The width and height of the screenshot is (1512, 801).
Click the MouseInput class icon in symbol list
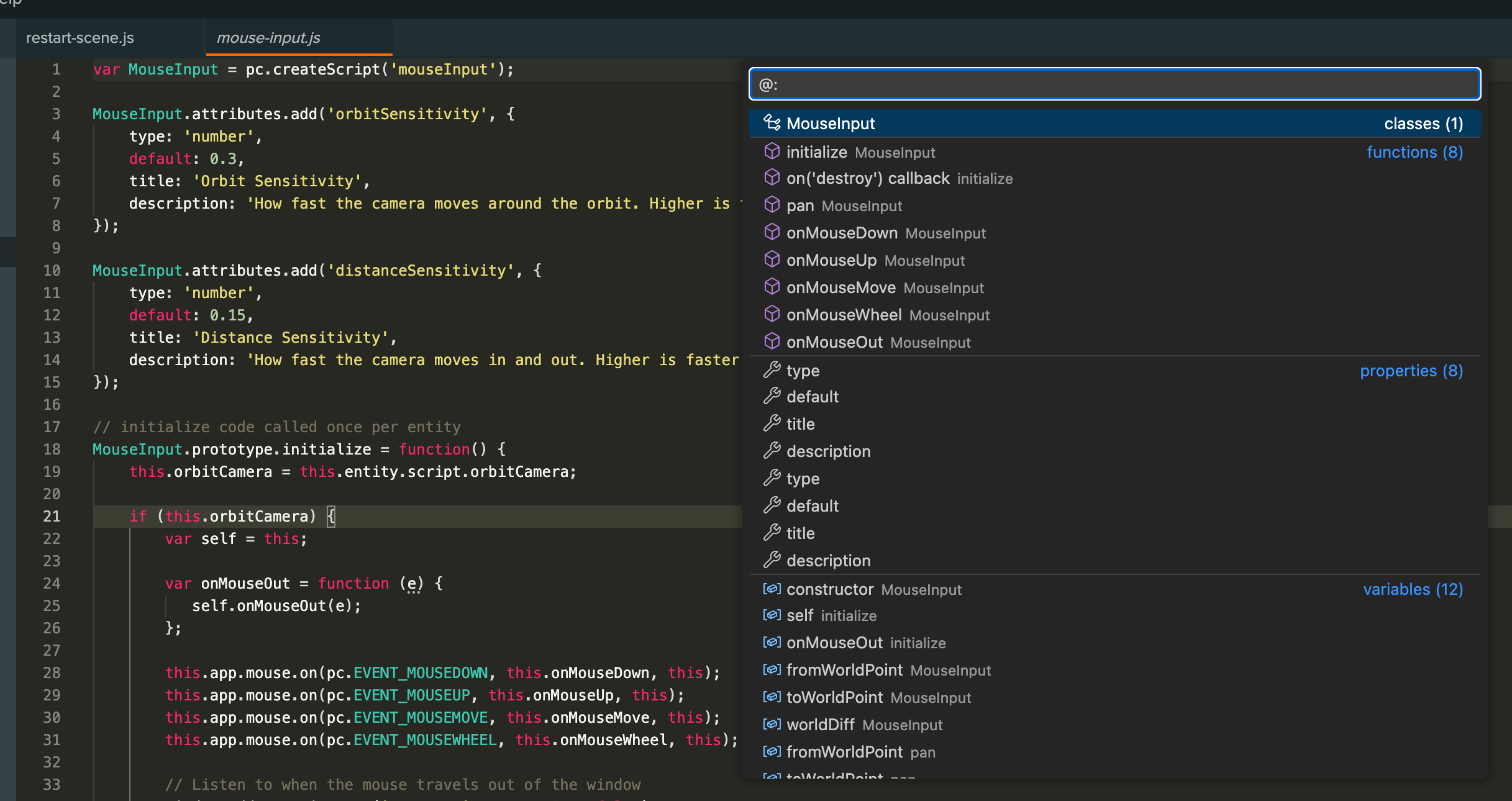772,122
